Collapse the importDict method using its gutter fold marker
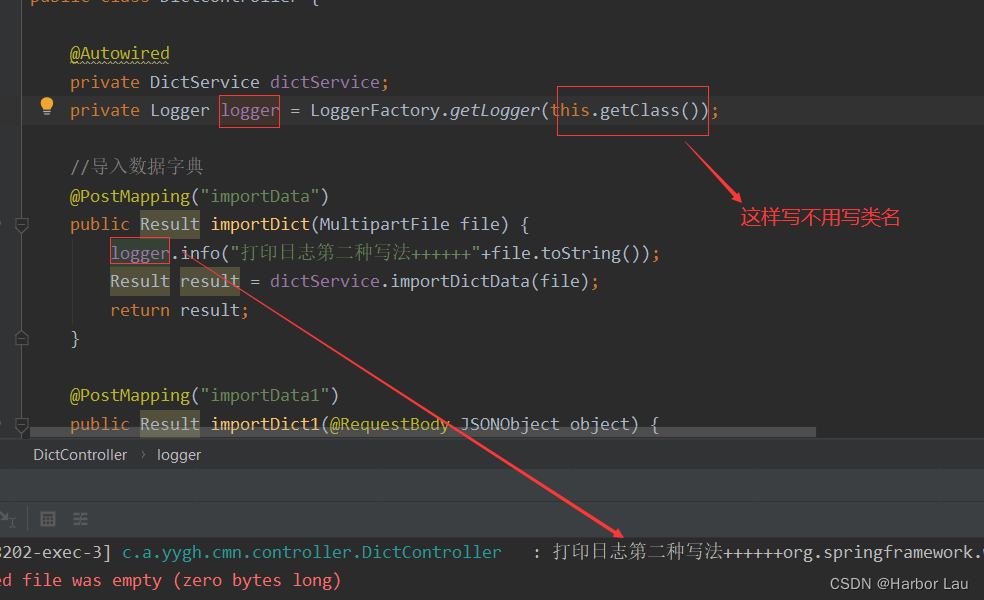This screenshot has width=984, height=600. tap(22, 225)
